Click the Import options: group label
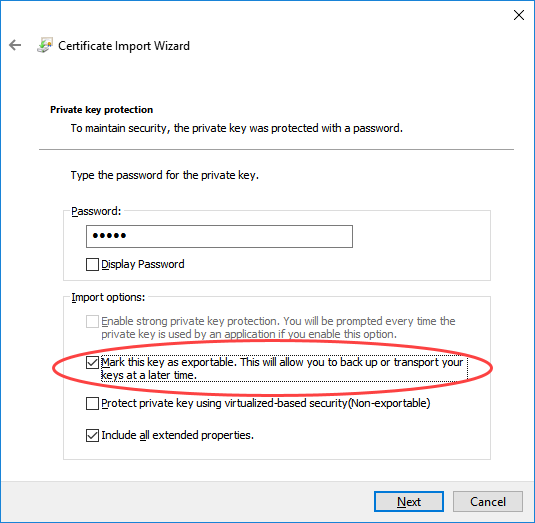Screen dimensions: 535x523 [x=108, y=297]
